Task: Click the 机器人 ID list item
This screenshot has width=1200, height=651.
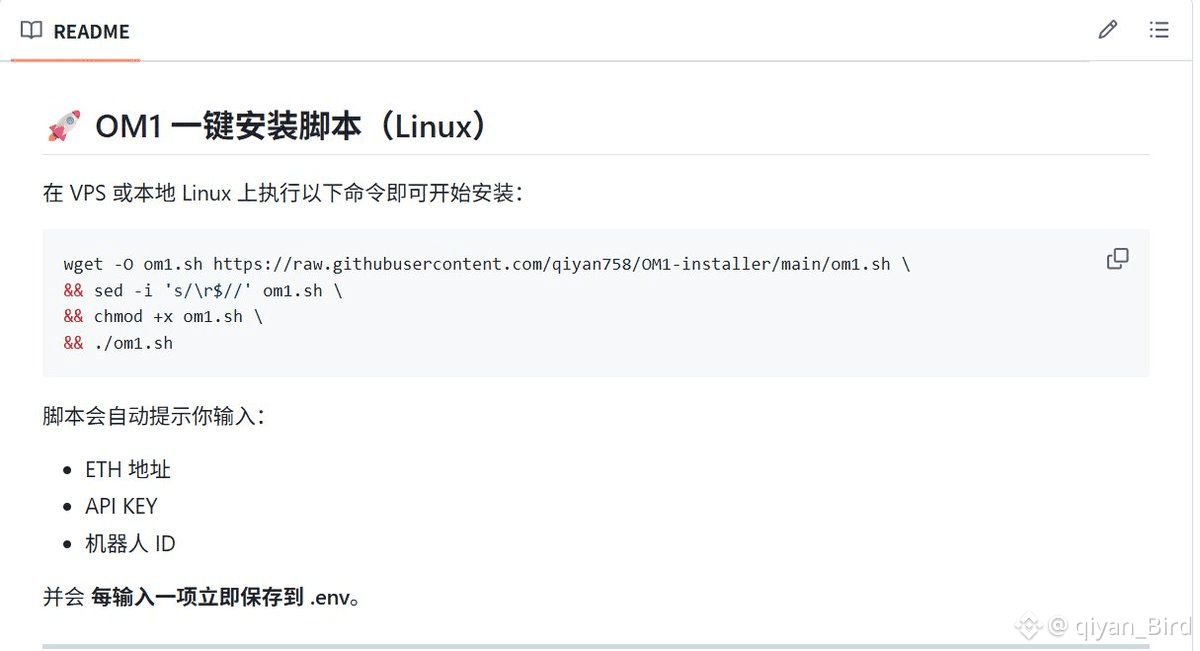Action: (x=130, y=544)
